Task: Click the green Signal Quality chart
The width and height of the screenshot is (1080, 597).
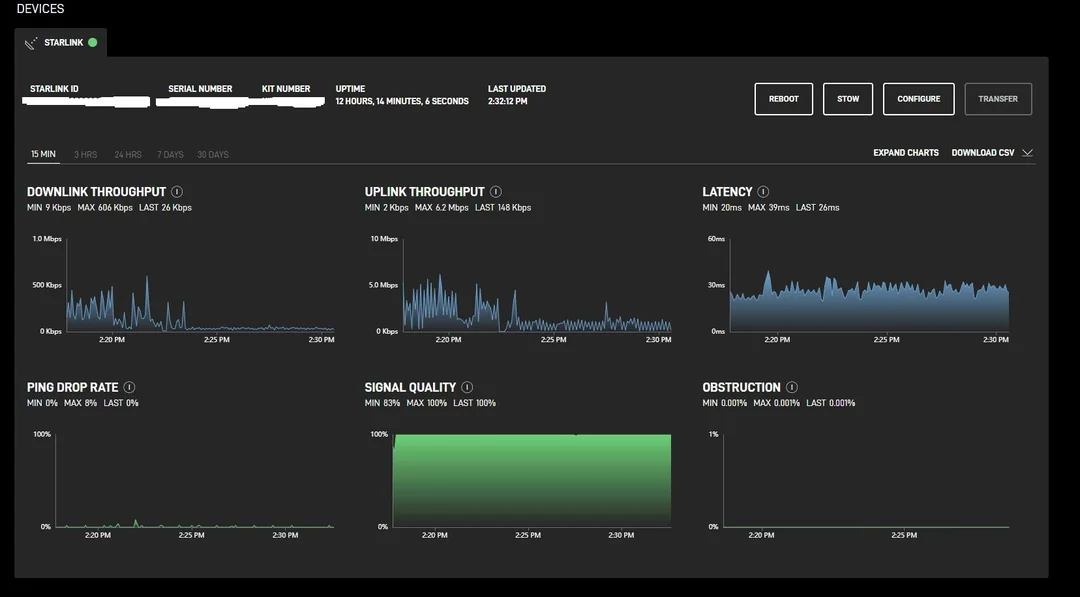Action: point(532,481)
